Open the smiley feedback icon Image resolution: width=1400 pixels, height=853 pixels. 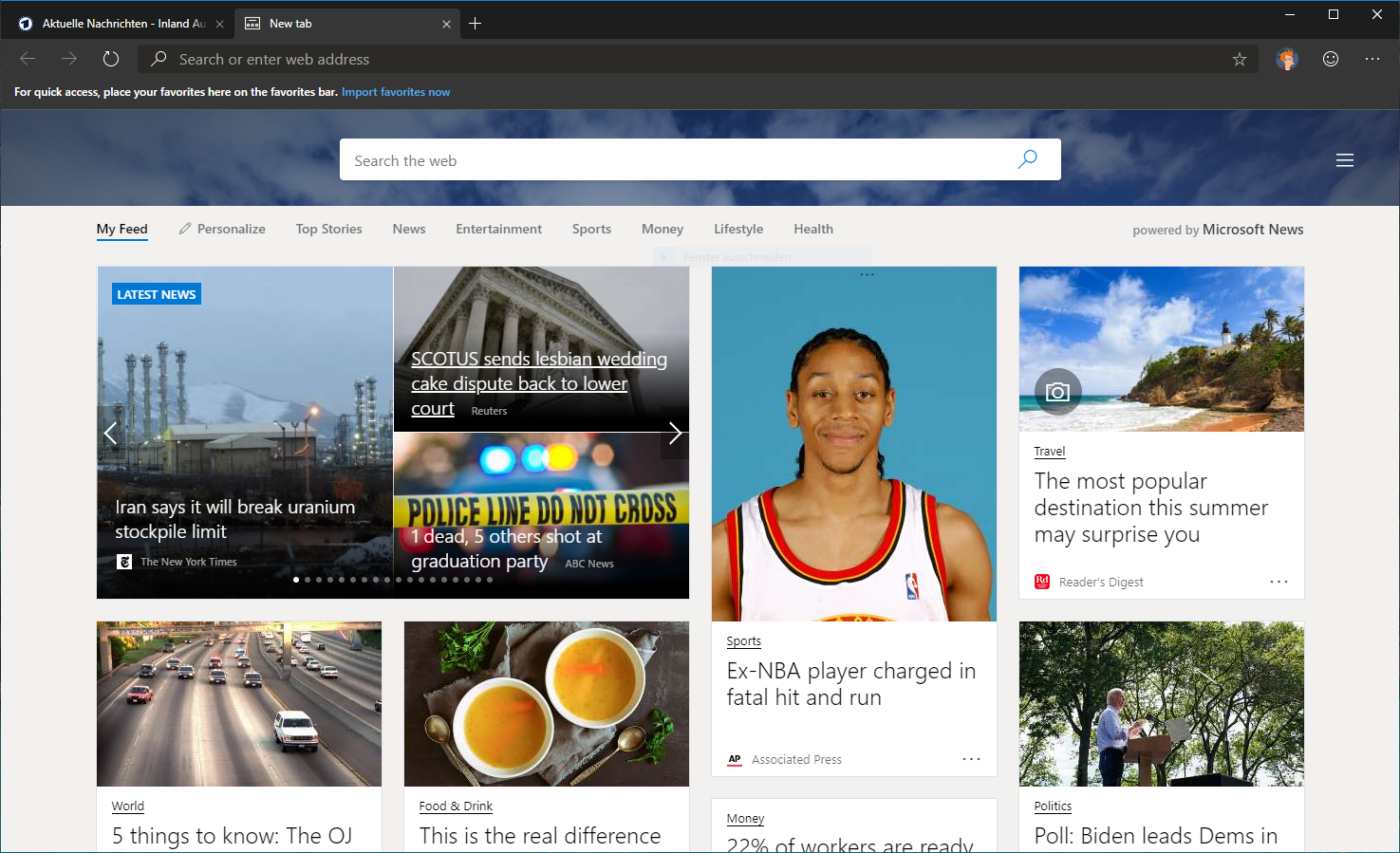tap(1331, 59)
